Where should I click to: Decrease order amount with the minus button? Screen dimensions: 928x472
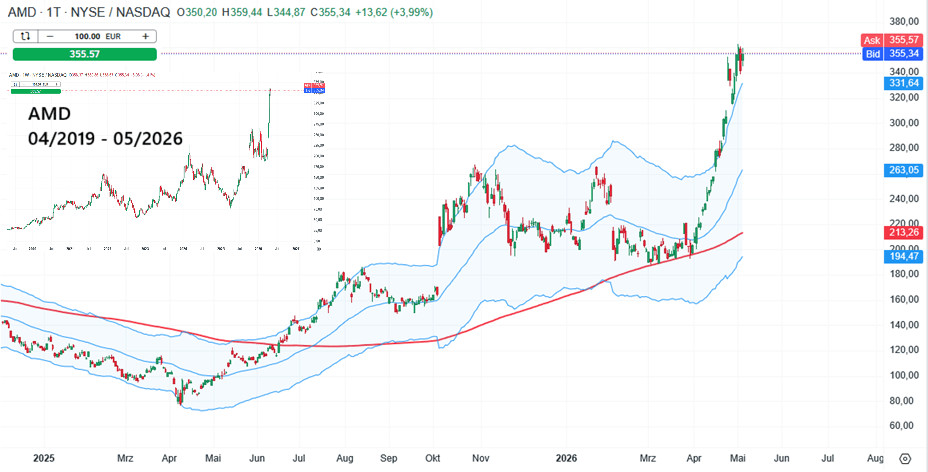coord(50,36)
